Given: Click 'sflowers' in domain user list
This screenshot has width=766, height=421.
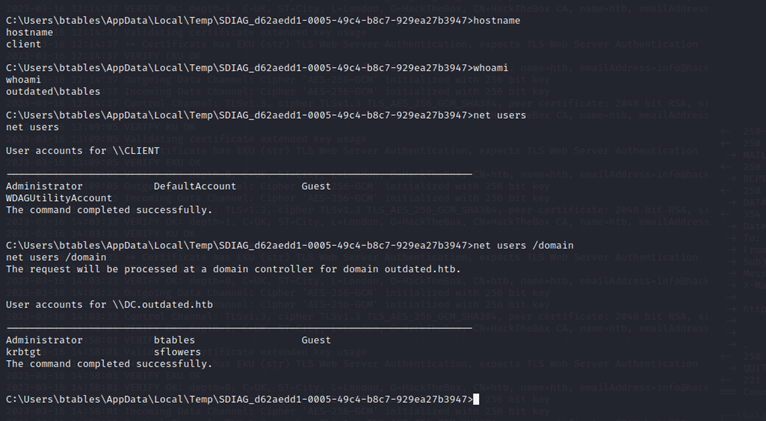Looking at the screenshot, I should click(177, 352).
